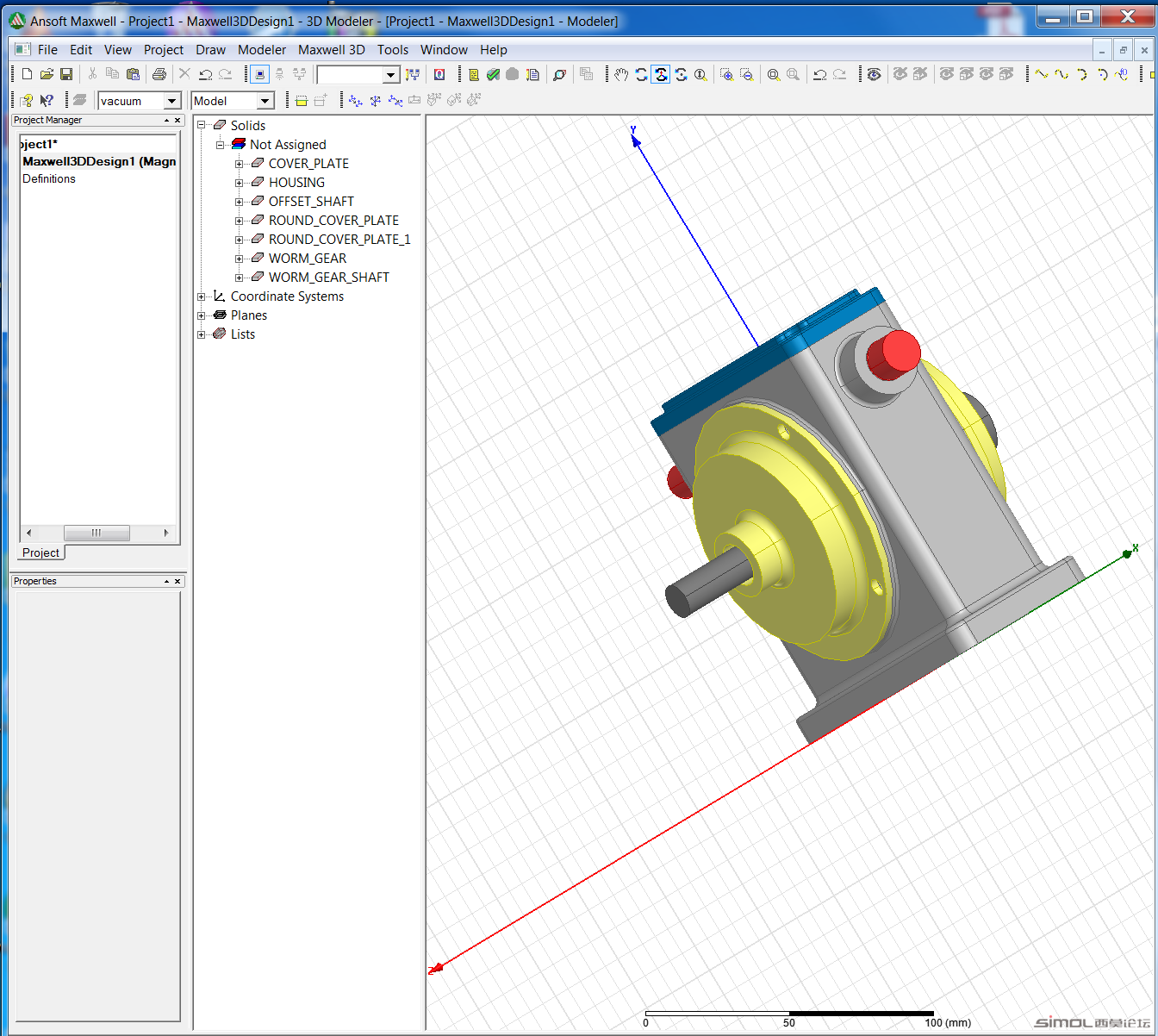Image resolution: width=1158 pixels, height=1036 pixels.
Task: Toggle the select object mode button
Action: 259,75
